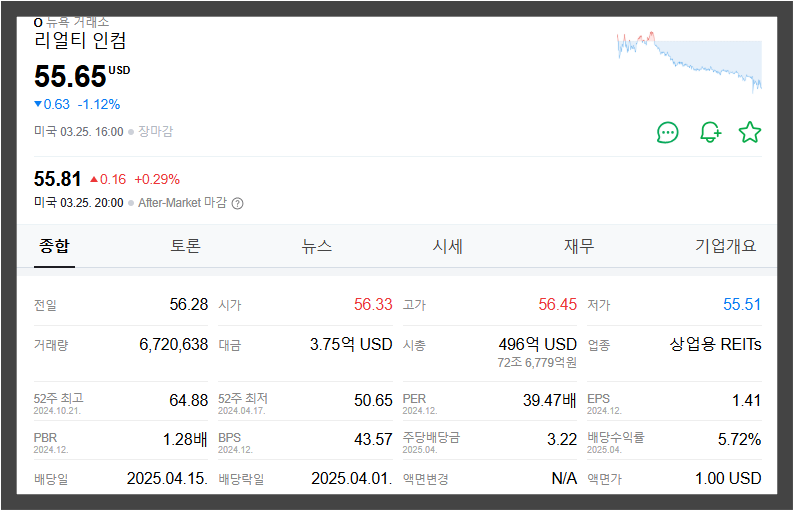The image size is (794, 511).
Task: Click the won market cap 72조 6,779억원
Action: click(x=537, y=363)
